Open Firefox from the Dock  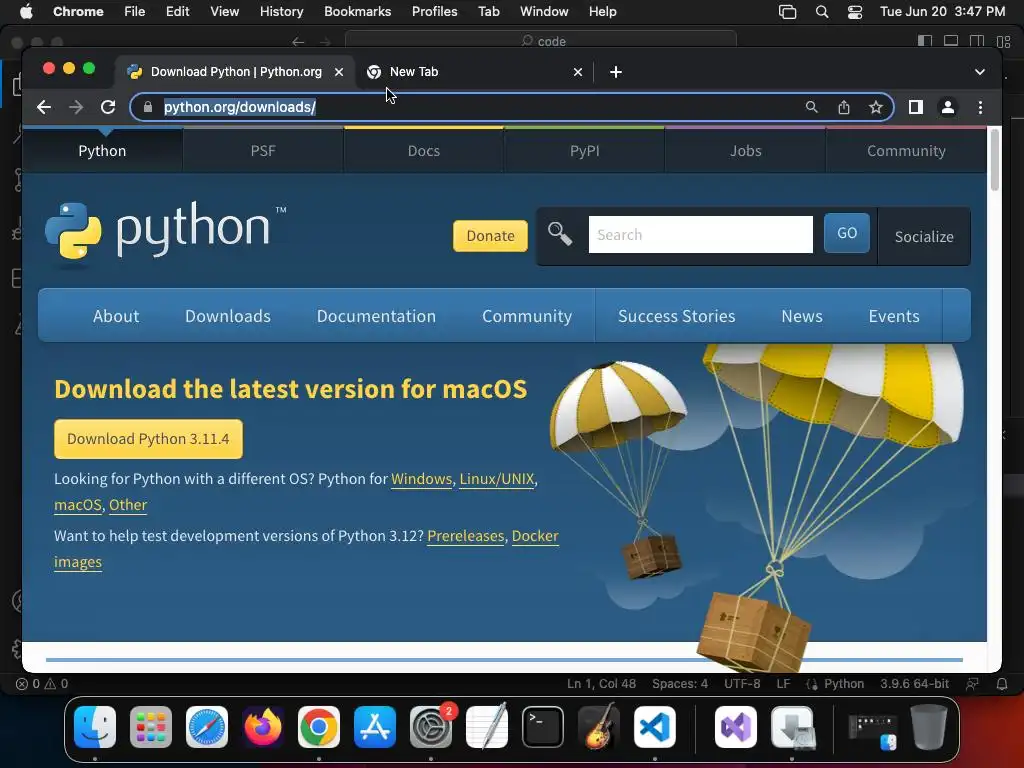[263, 727]
